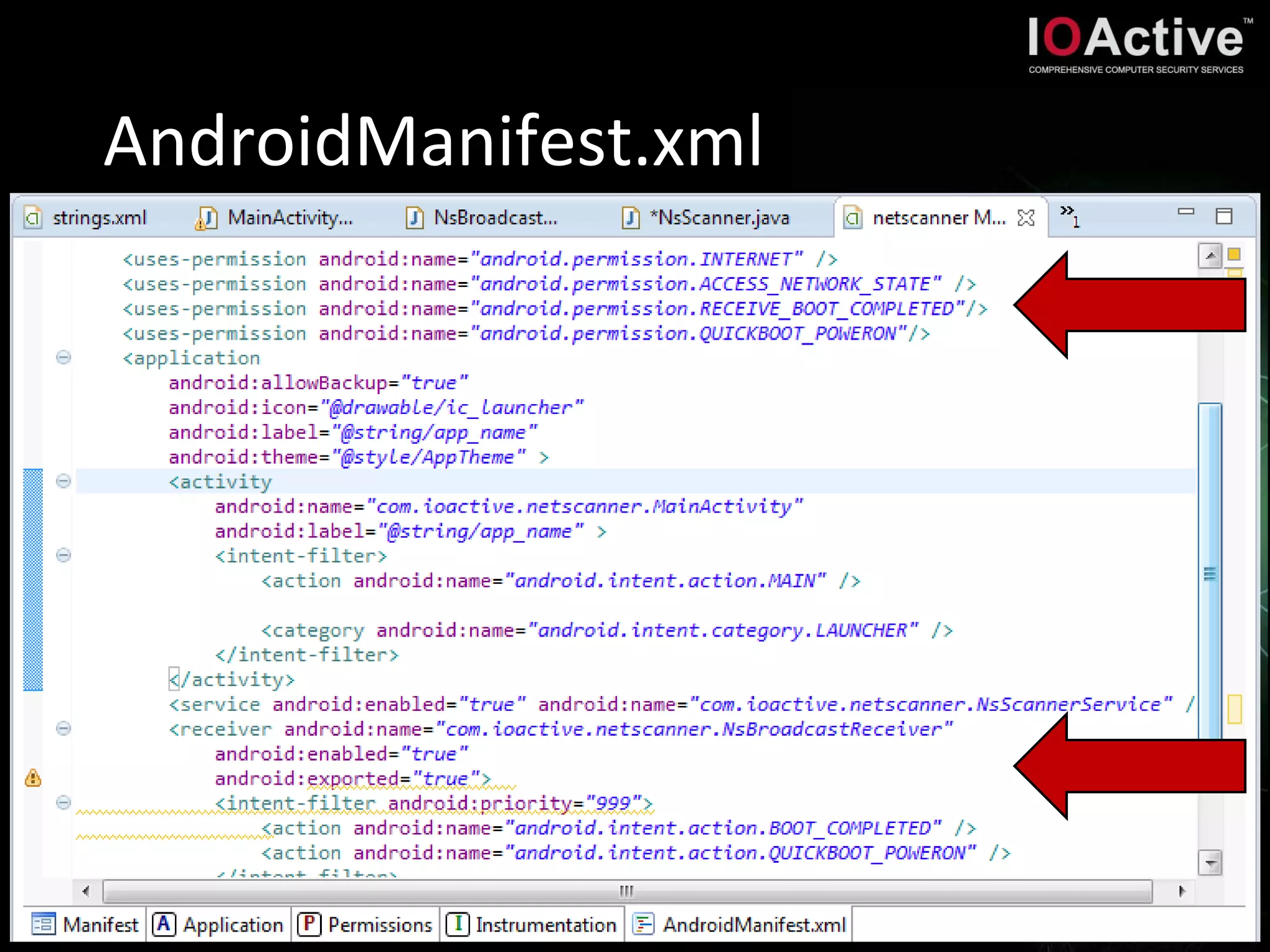Collapse the activity element fold
1270x952 pixels.
click(x=63, y=481)
